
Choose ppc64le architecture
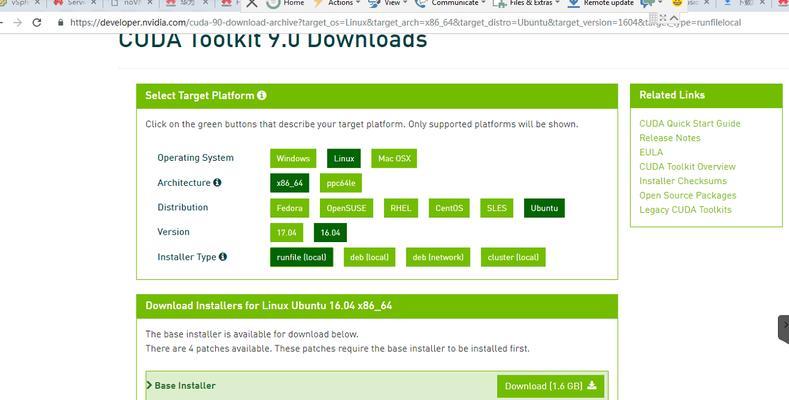point(341,183)
